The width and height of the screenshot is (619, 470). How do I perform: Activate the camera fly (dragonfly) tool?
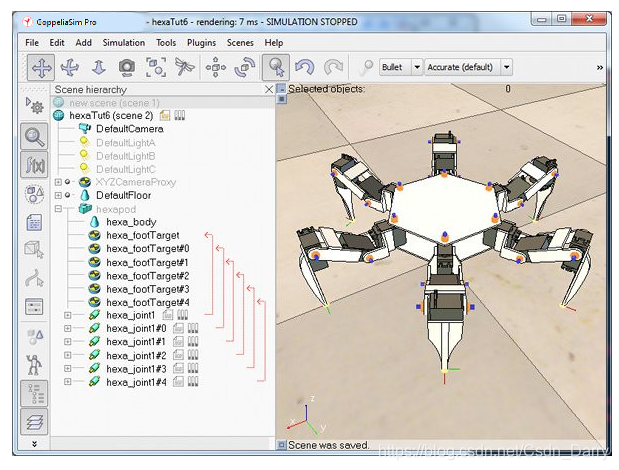point(184,67)
